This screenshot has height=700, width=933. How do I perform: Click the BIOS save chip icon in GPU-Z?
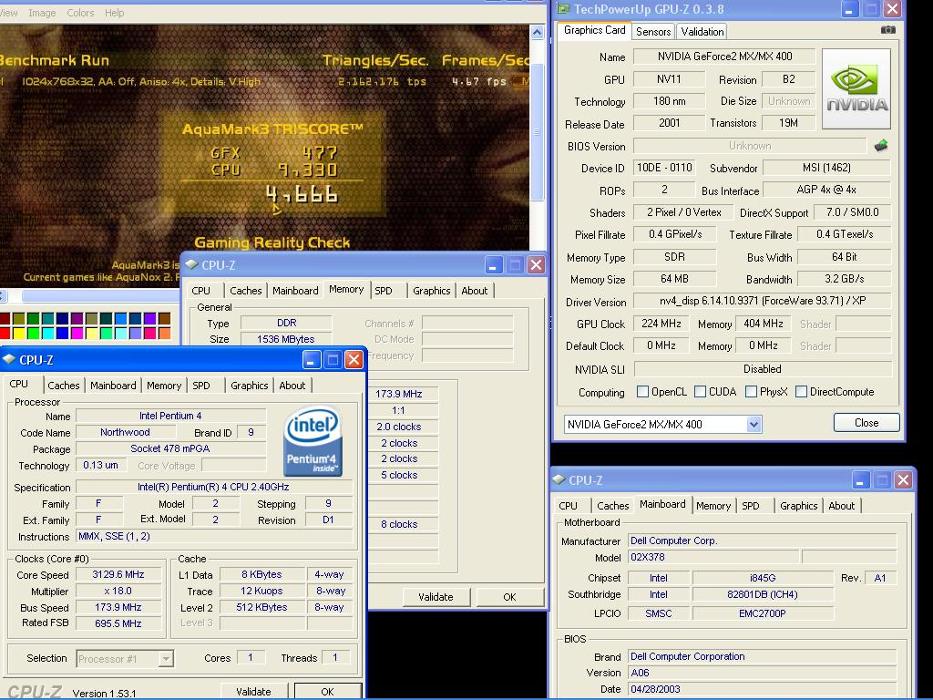tap(881, 145)
